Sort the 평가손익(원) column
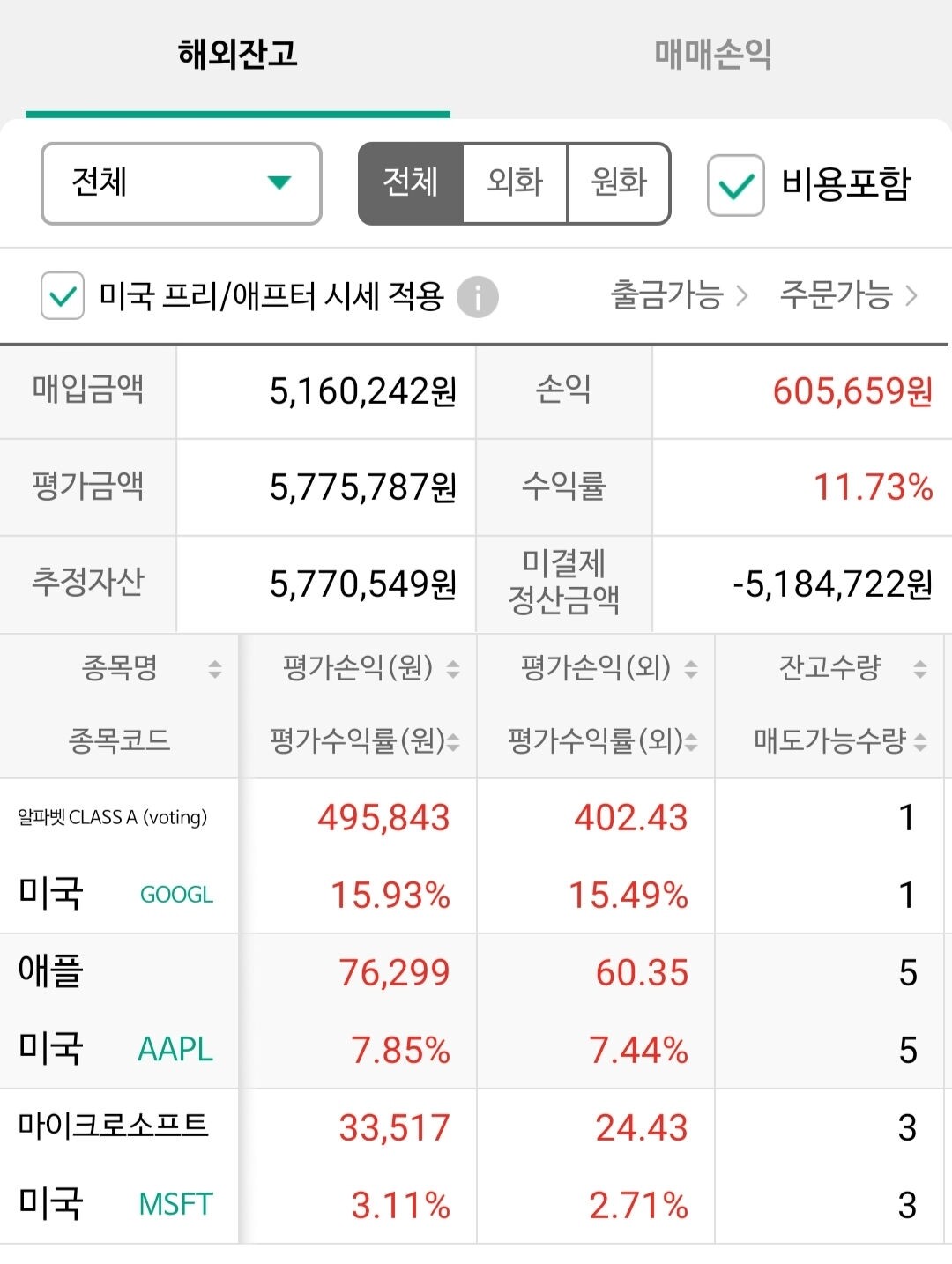 pos(452,670)
